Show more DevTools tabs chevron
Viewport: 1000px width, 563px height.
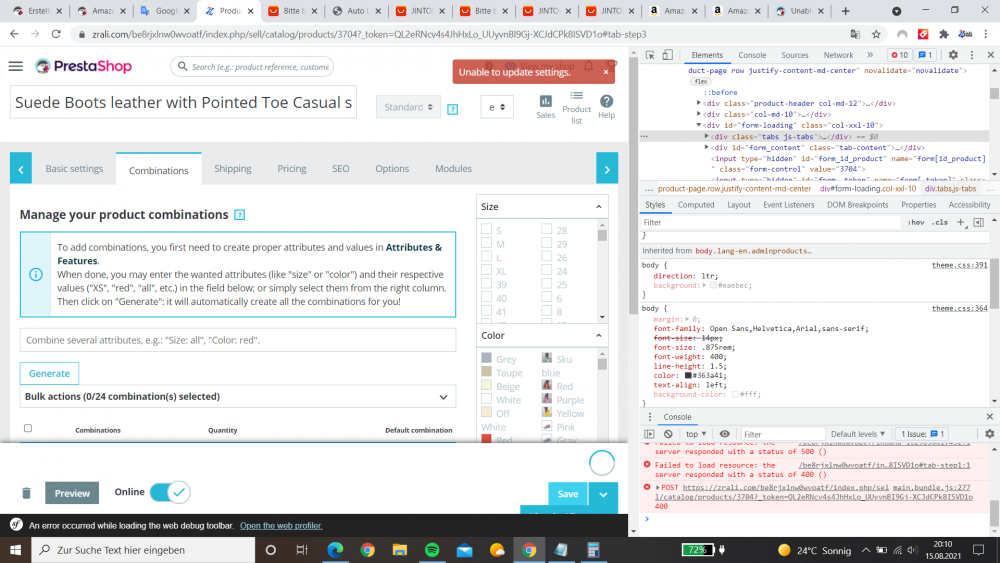[870, 55]
